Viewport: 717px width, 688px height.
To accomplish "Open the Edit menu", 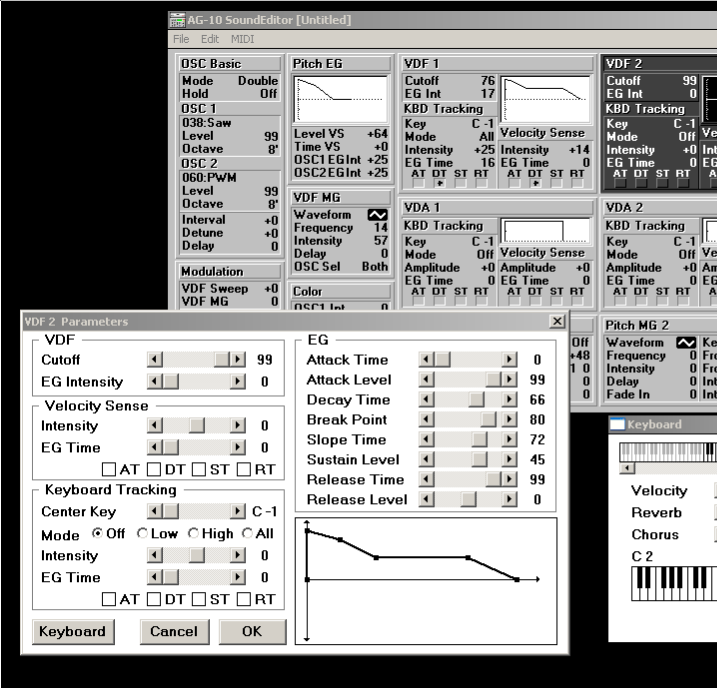I will pos(210,39).
